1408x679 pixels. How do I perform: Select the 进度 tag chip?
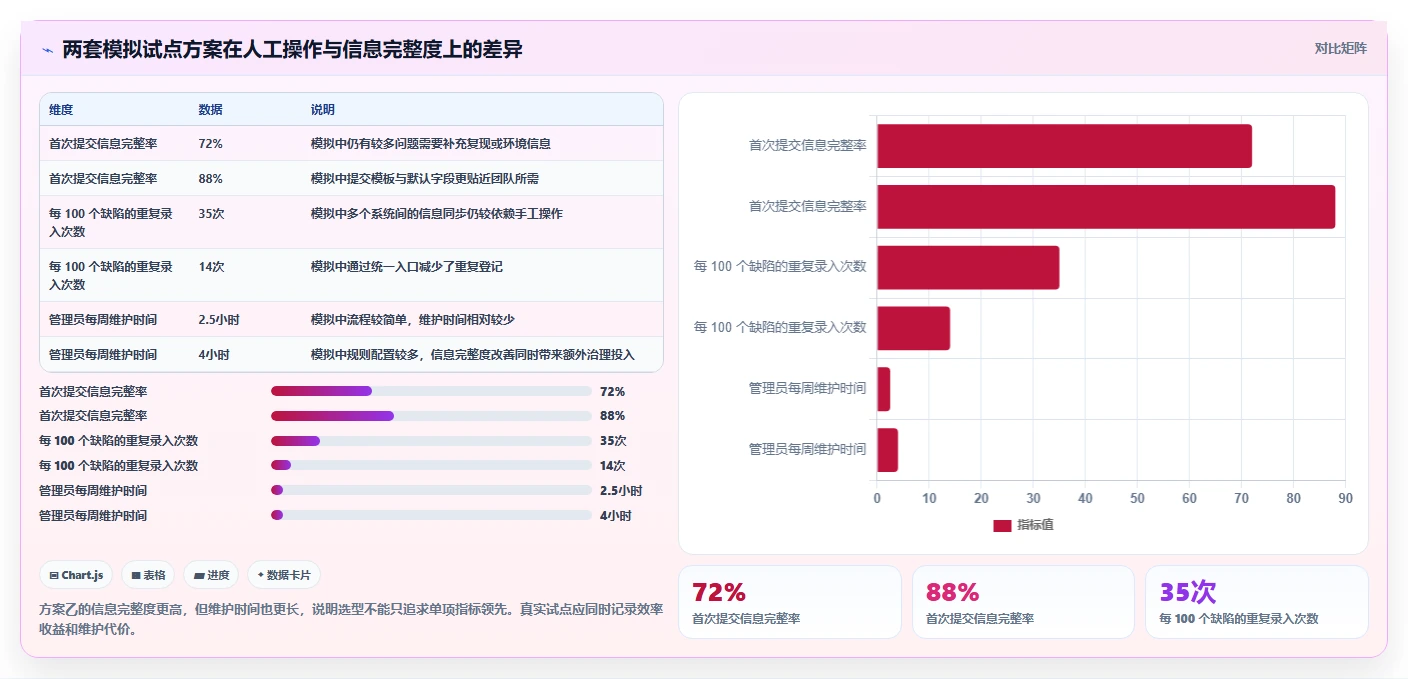pyautogui.click(x=211, y=575)
